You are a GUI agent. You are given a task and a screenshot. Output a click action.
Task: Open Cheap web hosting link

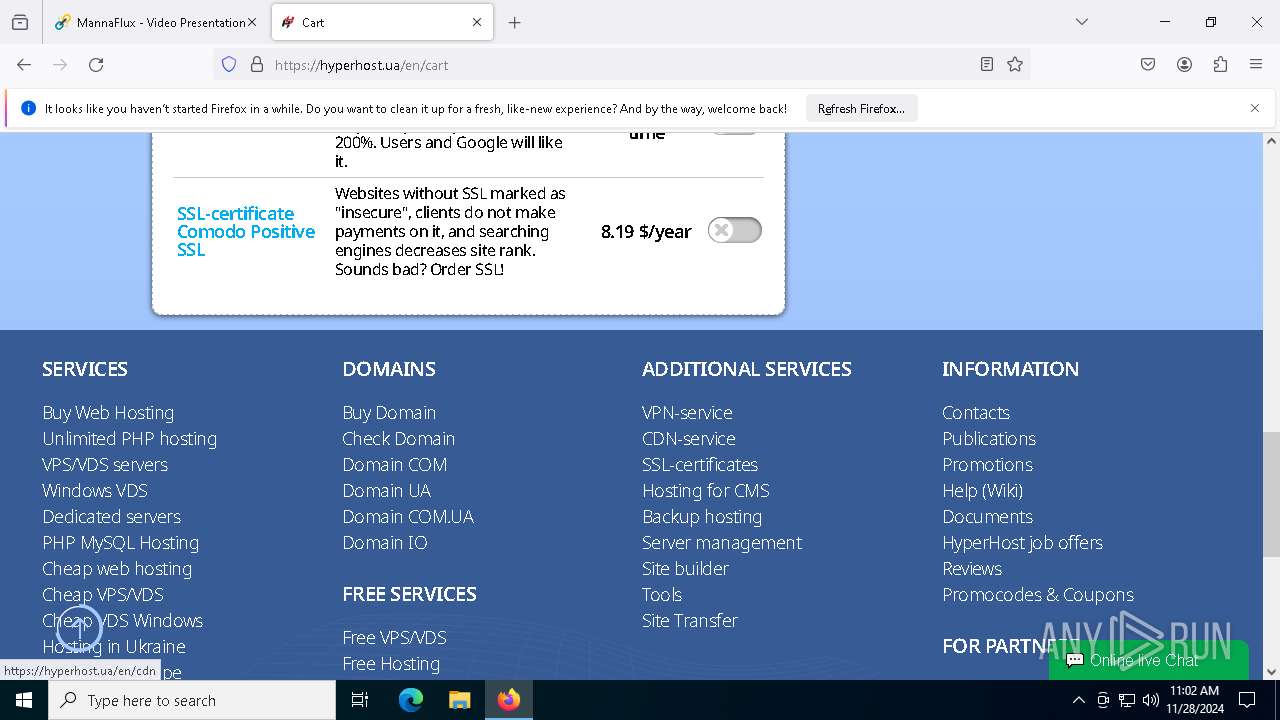click(117, 568)
